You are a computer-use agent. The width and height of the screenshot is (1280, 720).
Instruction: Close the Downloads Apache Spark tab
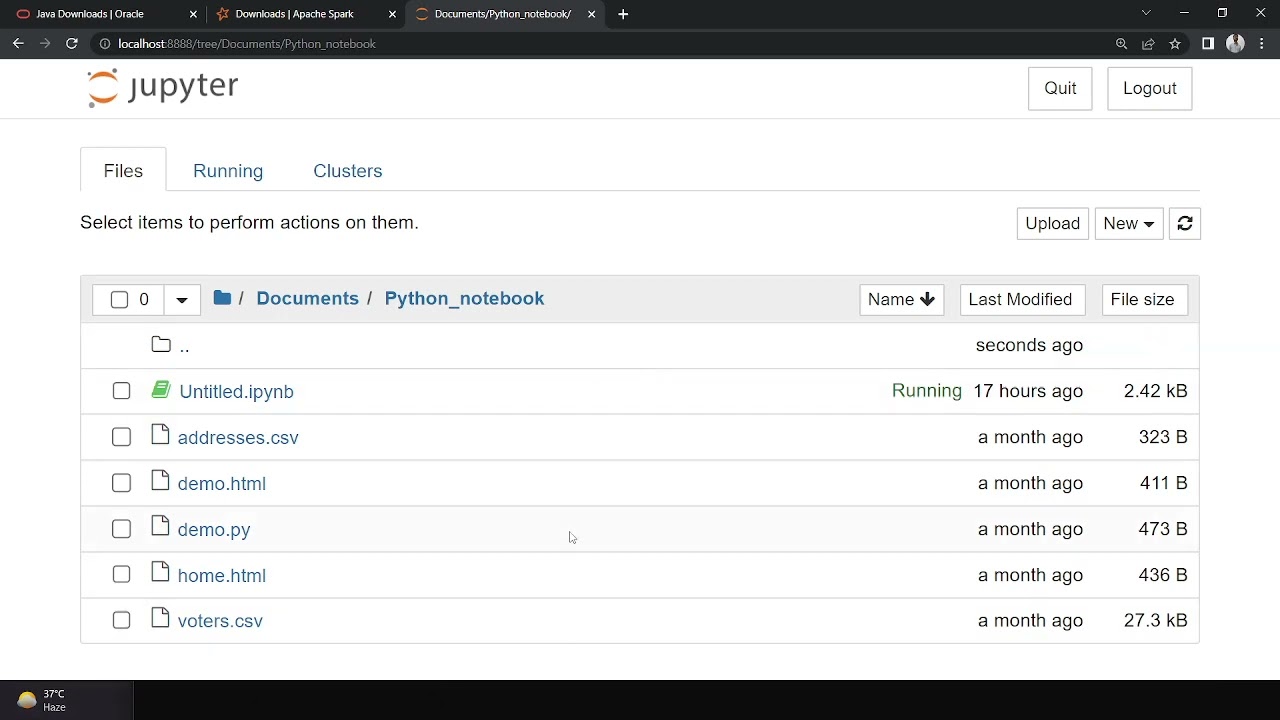[x=392, y=14]
